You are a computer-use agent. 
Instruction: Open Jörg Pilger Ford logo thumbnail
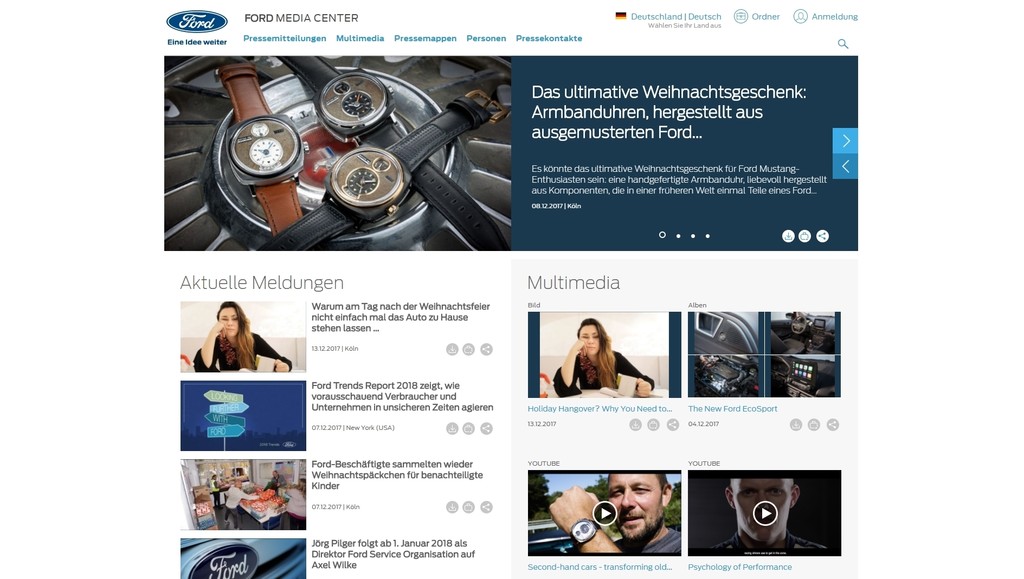point(243,559)
